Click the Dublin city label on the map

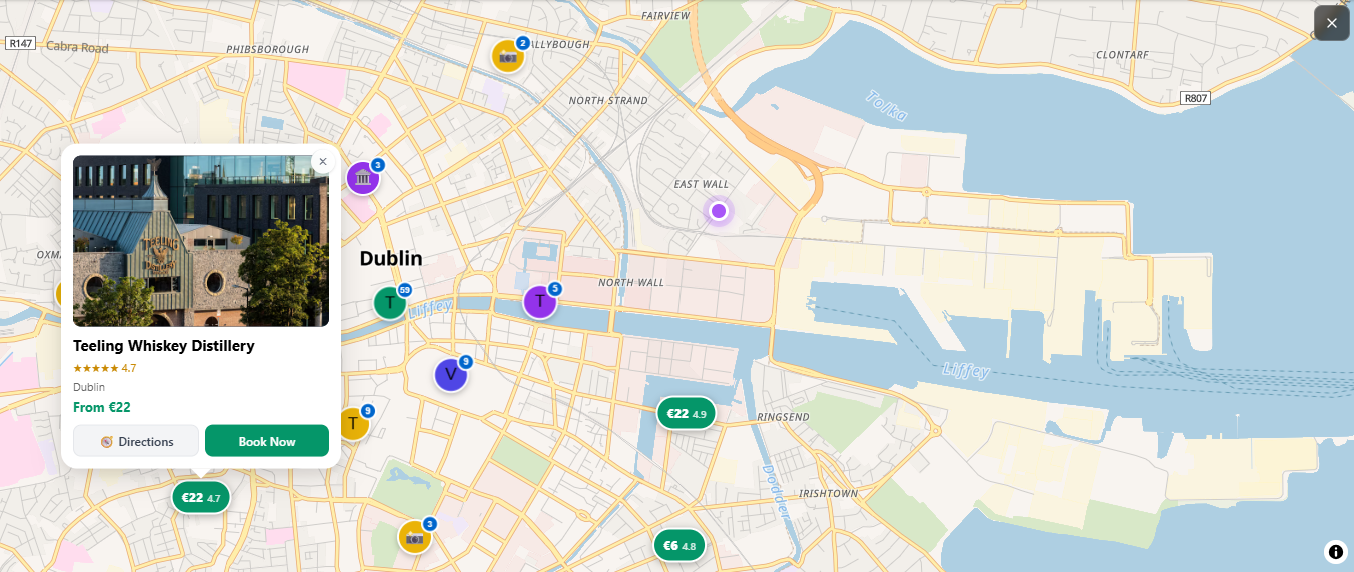pos(391,258)
